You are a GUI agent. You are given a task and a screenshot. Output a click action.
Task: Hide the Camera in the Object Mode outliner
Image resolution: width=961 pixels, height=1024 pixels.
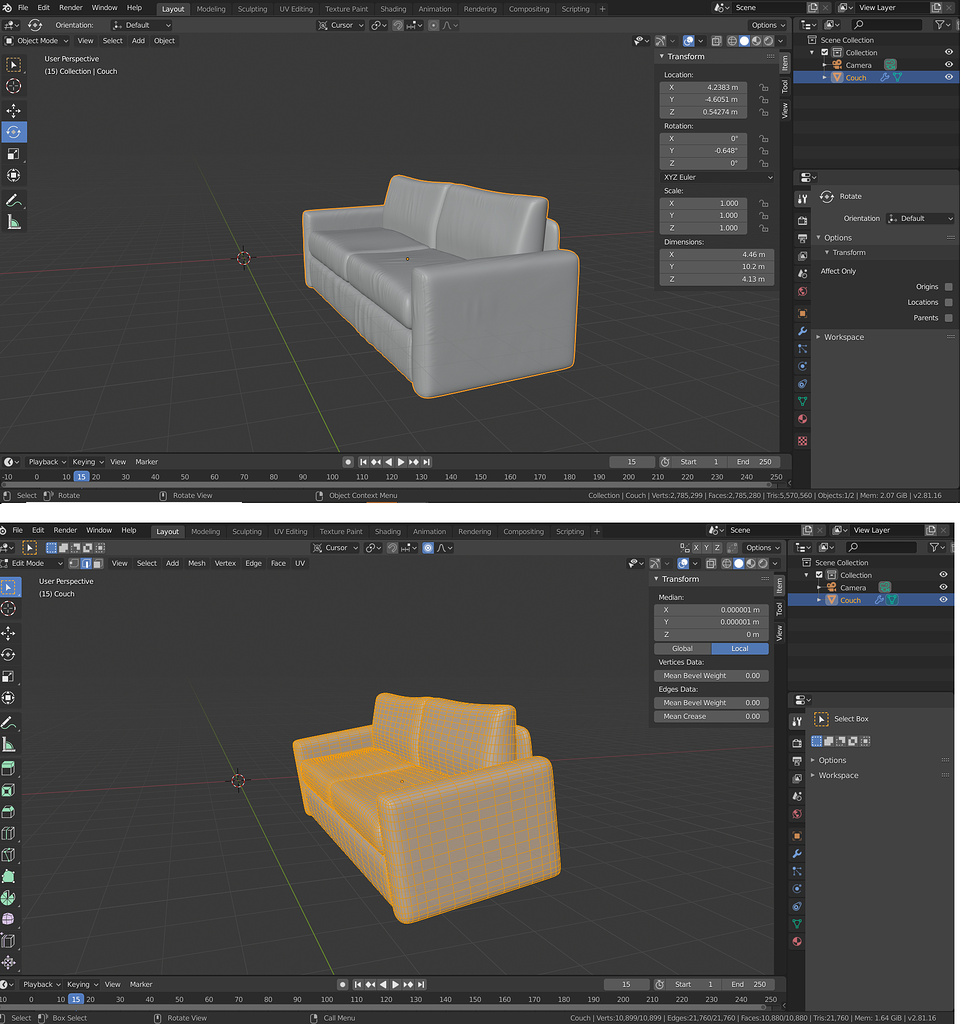pyautogui.click(x=949, y=65)
